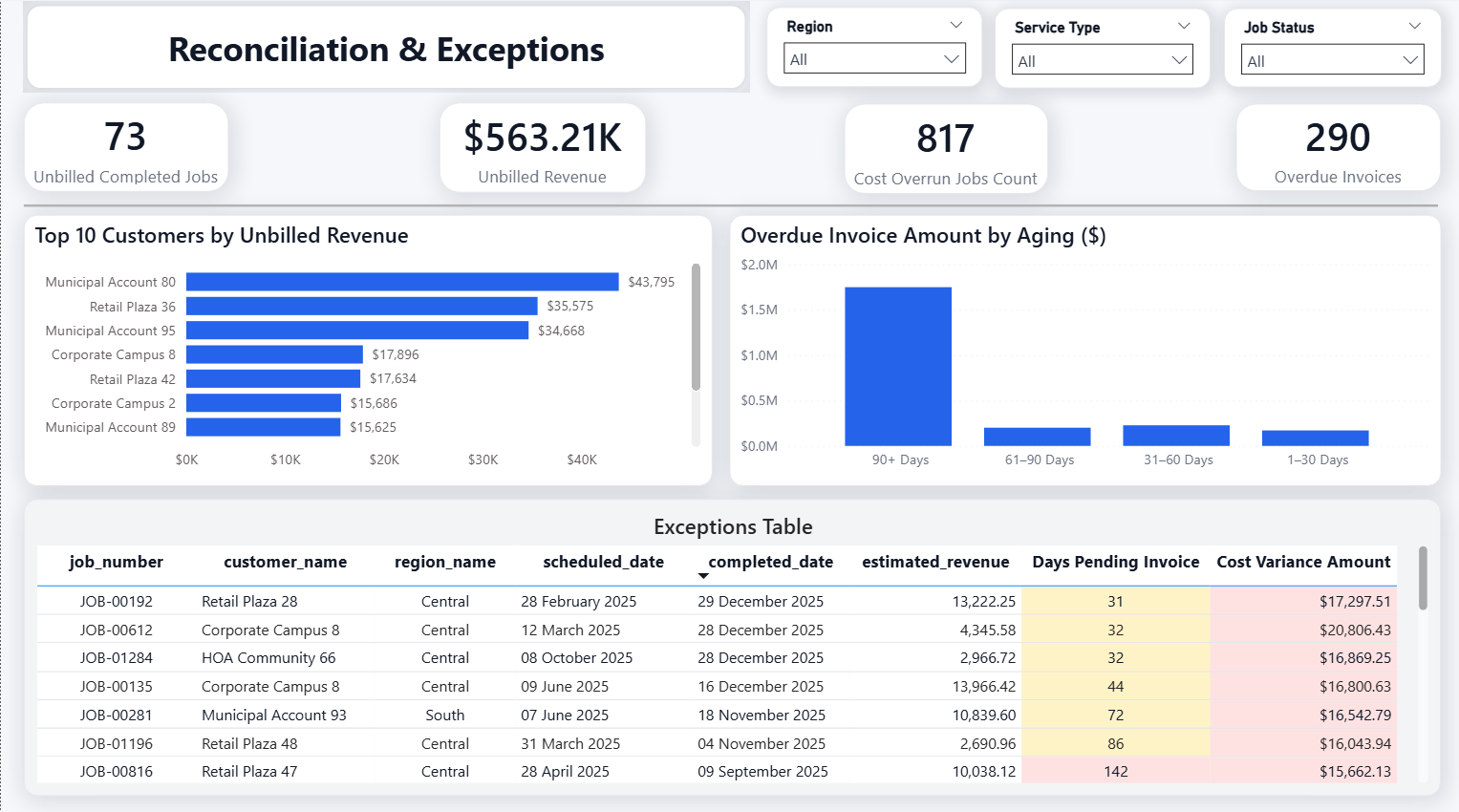Open the Region All dropdown
Screen dimensions: 1459x812
pyautogui.click(x=873, y=58)
